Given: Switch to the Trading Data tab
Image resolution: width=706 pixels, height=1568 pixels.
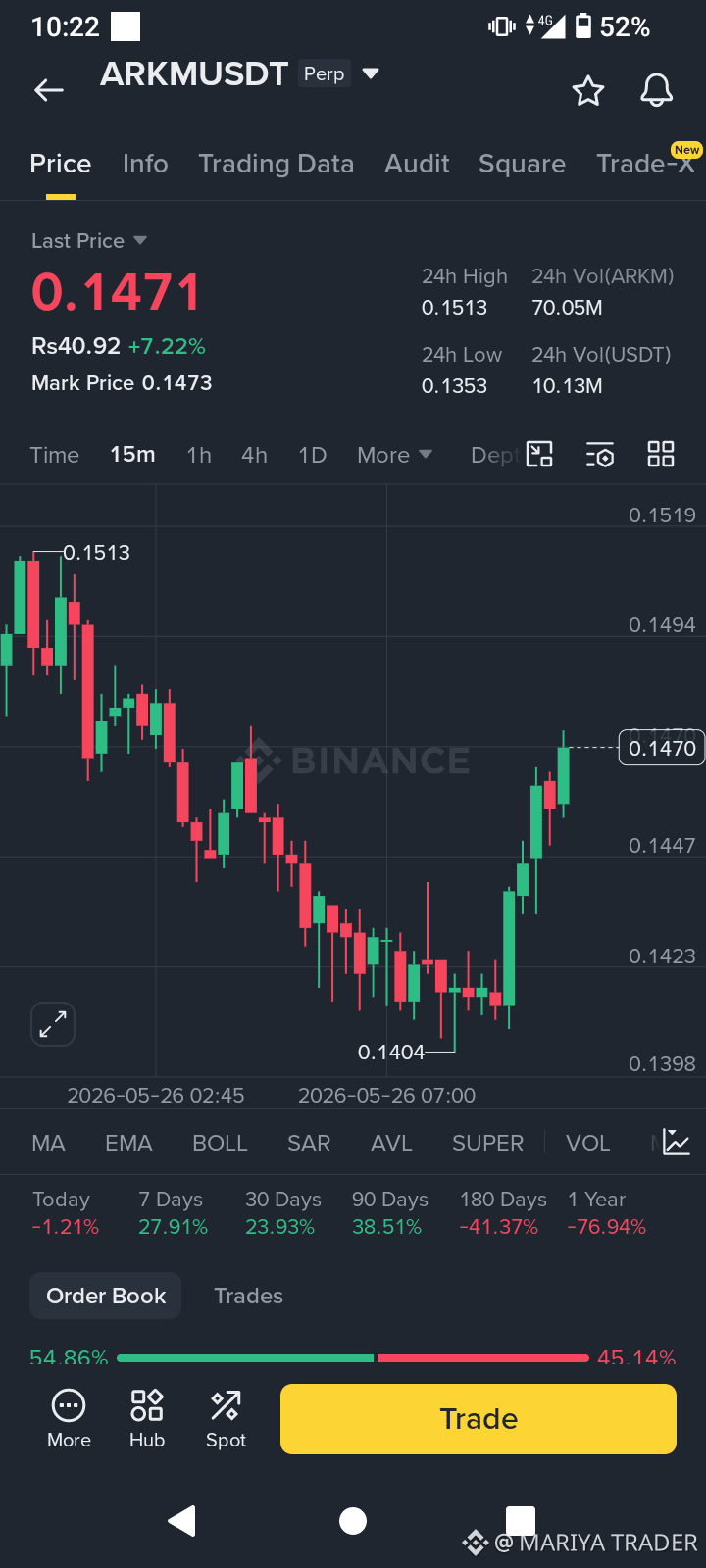Looking at the screenshot, I should click(x=277, y=164).
